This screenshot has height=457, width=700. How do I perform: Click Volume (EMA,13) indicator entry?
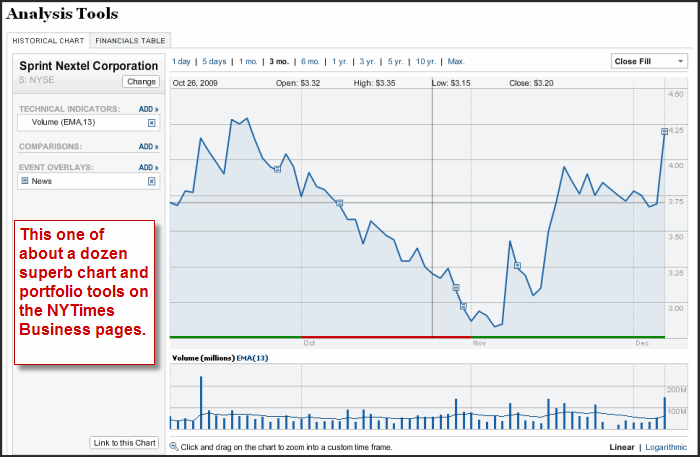point(88,123)
